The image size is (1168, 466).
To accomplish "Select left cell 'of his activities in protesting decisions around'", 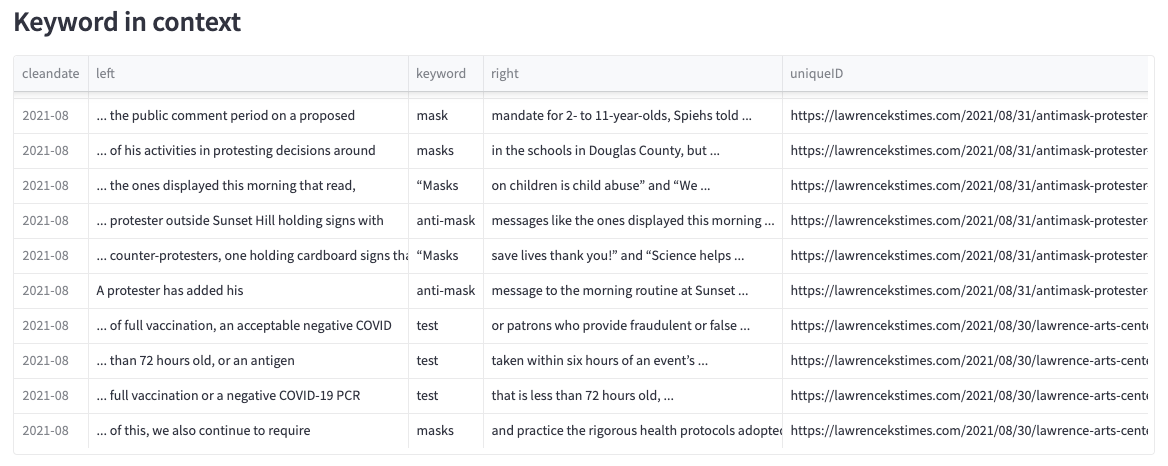I will click(248, 150).
